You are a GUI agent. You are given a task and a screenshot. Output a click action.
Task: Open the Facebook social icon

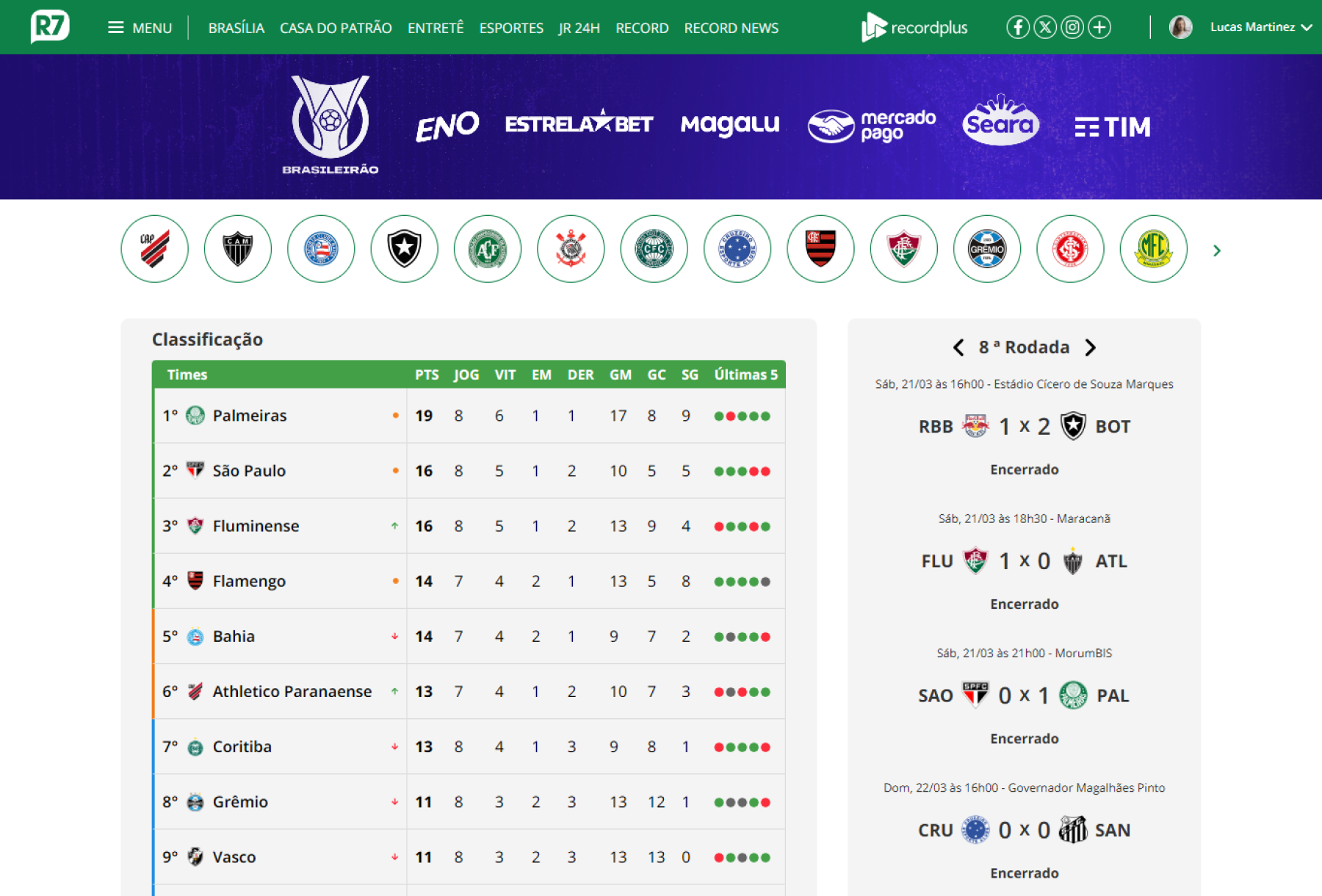click(1017, 28)
